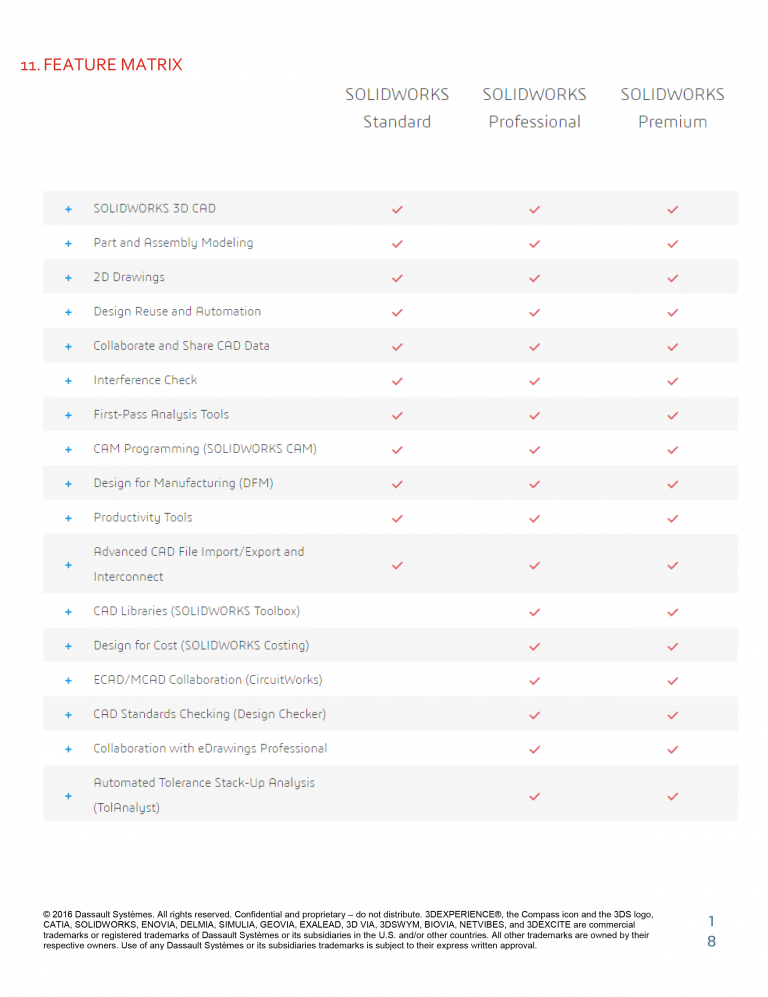
Task: Expand the ECAD/MCAD Collaboration row
Action: pyautogui.click(x=69, y=680)
